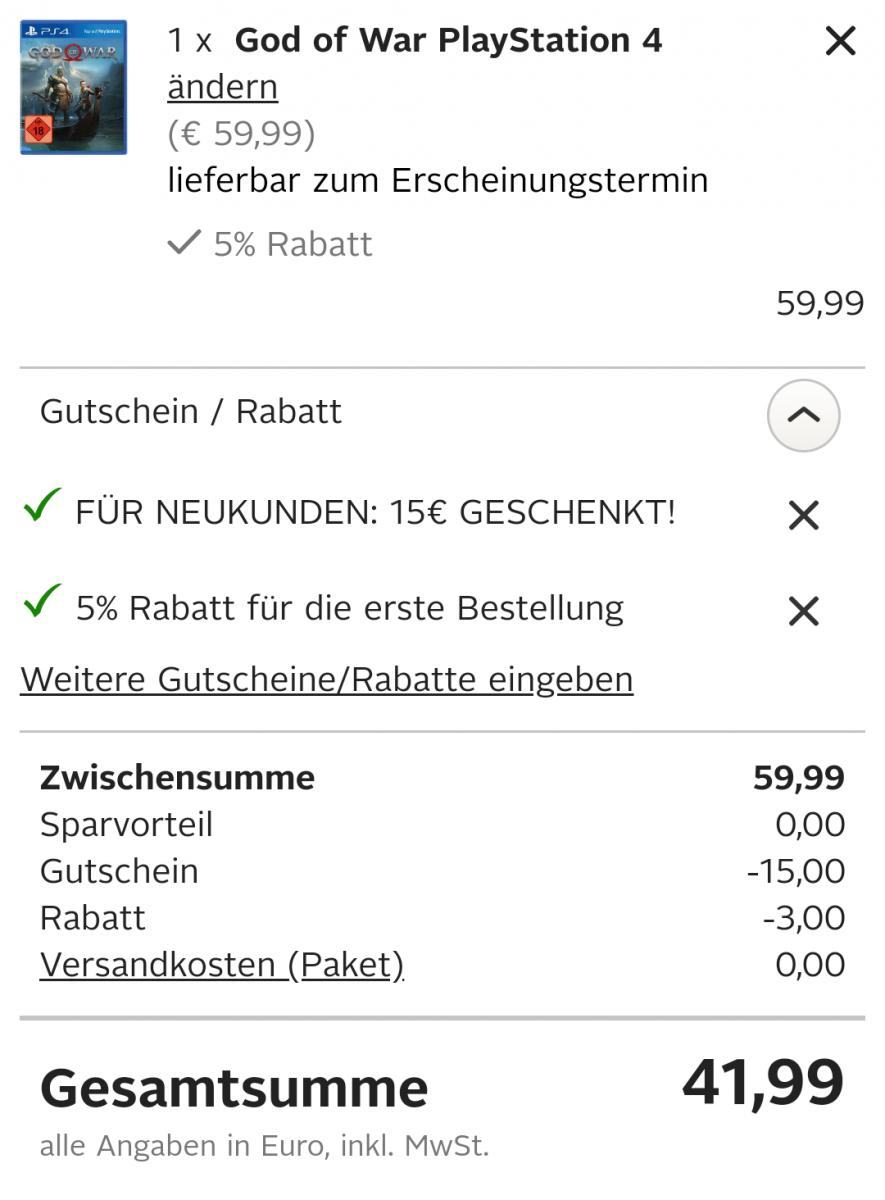This screenshot has width=885, height=1200.
Task: Open "Weitere Gutscheine/Rabatte eingeben" link
Action: coord(326,680)
